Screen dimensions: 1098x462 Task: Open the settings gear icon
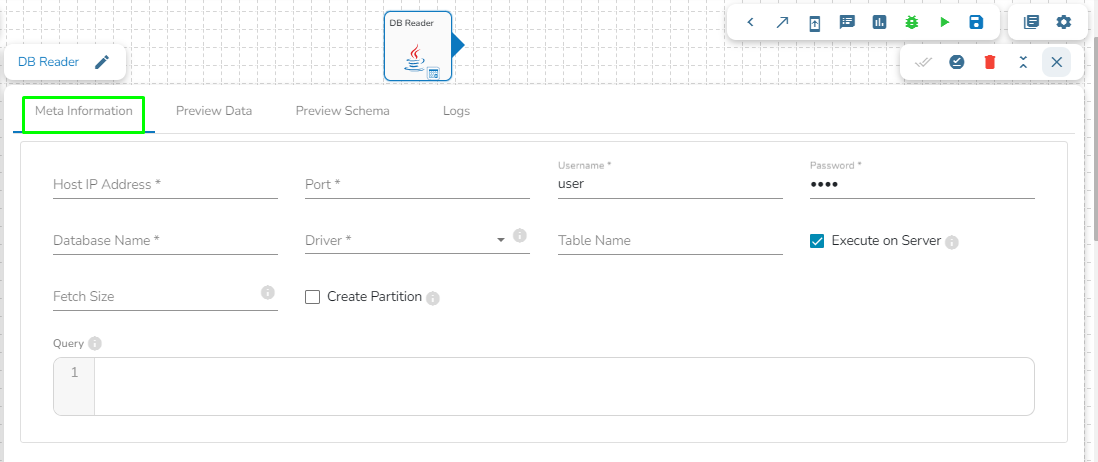[x=1063, y=22]
